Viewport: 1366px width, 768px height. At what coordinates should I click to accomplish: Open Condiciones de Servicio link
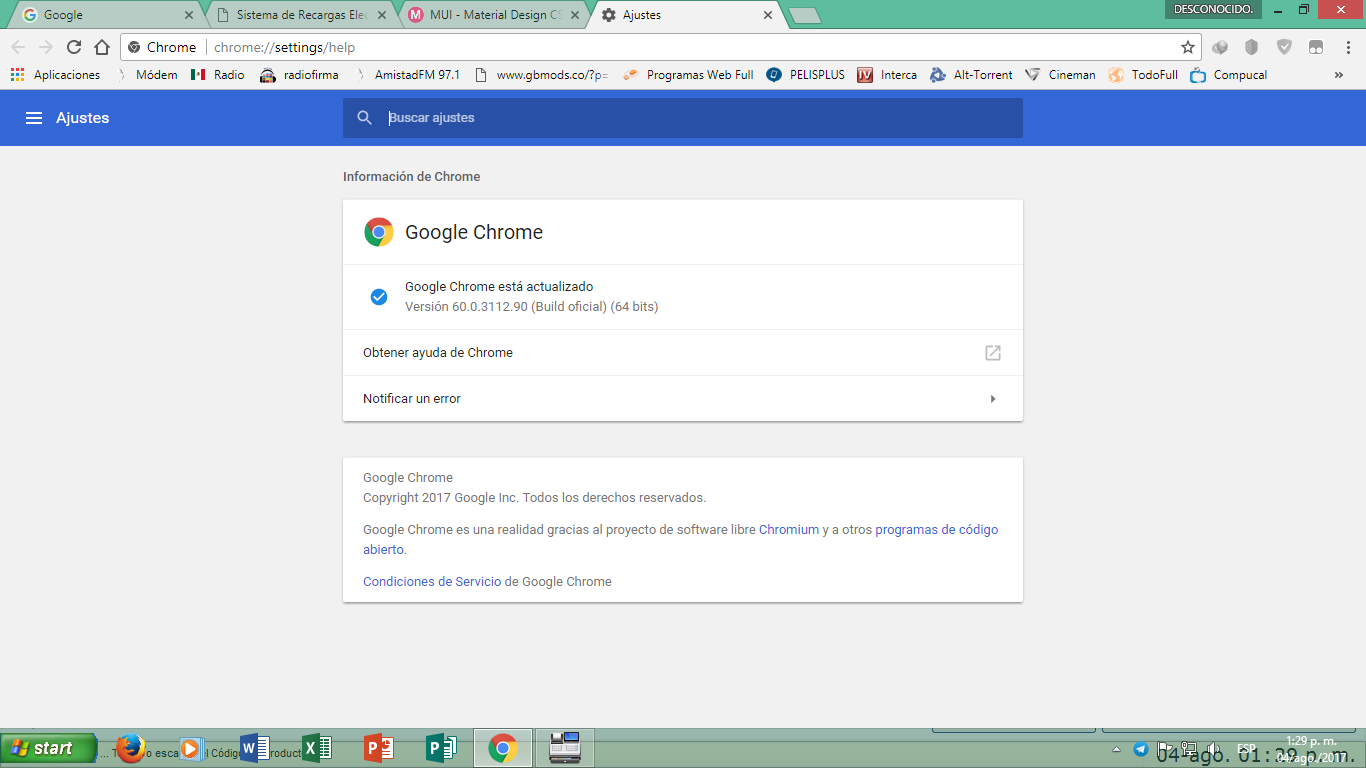click(432, 582)
